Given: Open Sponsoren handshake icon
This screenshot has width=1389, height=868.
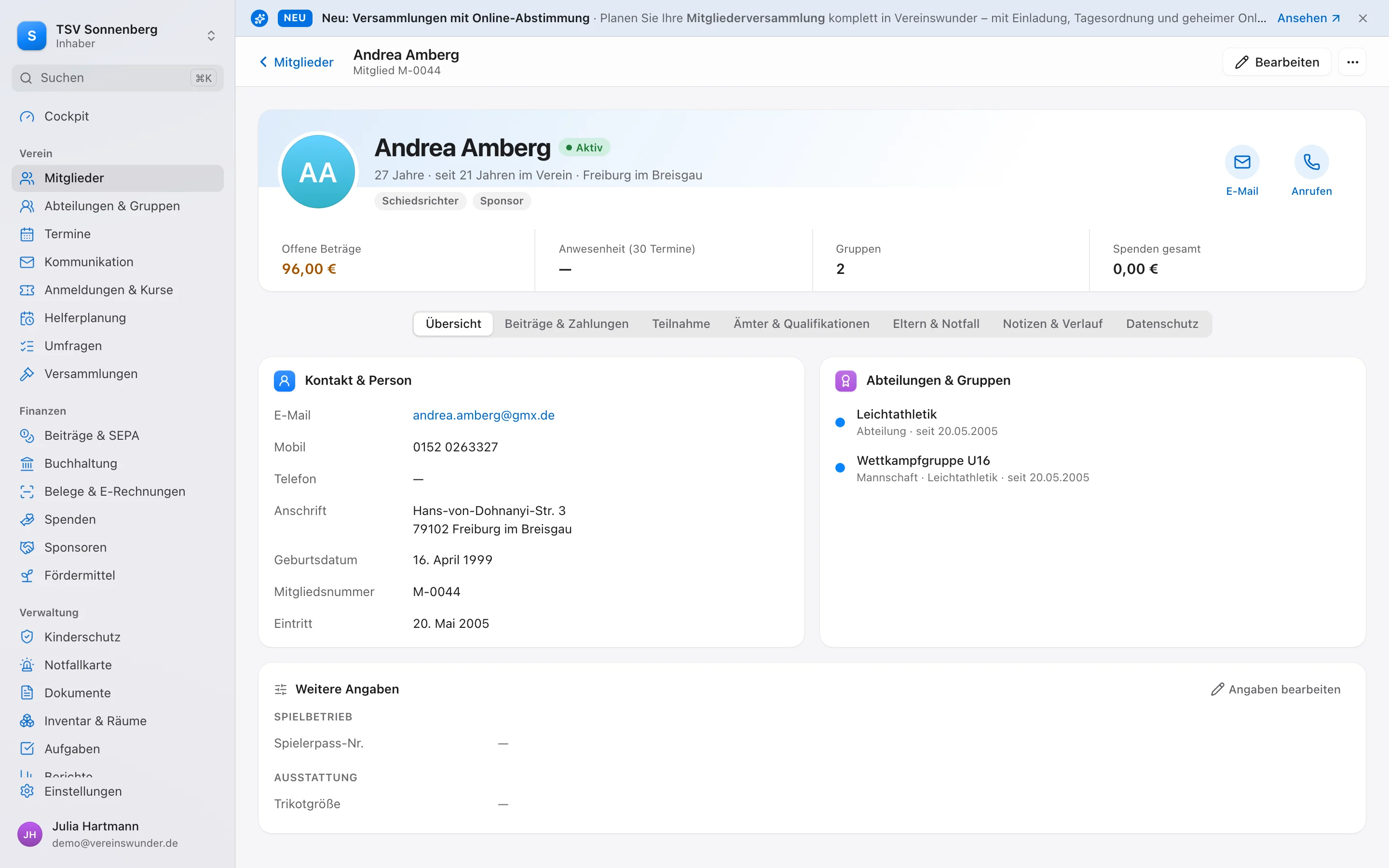Looking at the screenshot, I should (x=27, y=548).
